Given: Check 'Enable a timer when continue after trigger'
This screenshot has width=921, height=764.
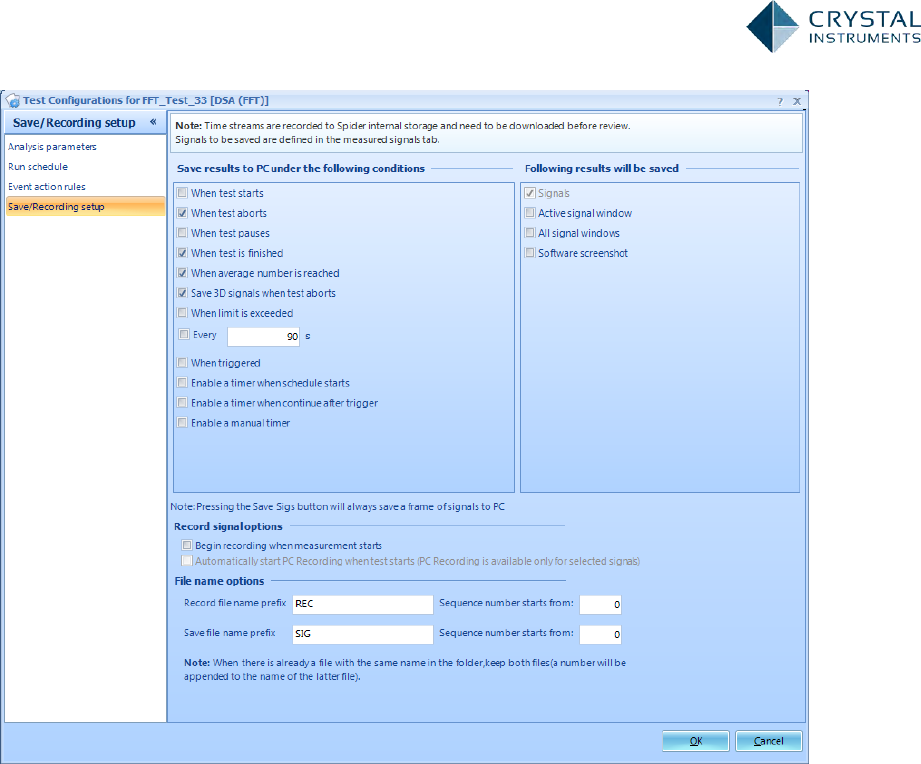Looking at the screenshot, I should (183, 402).
